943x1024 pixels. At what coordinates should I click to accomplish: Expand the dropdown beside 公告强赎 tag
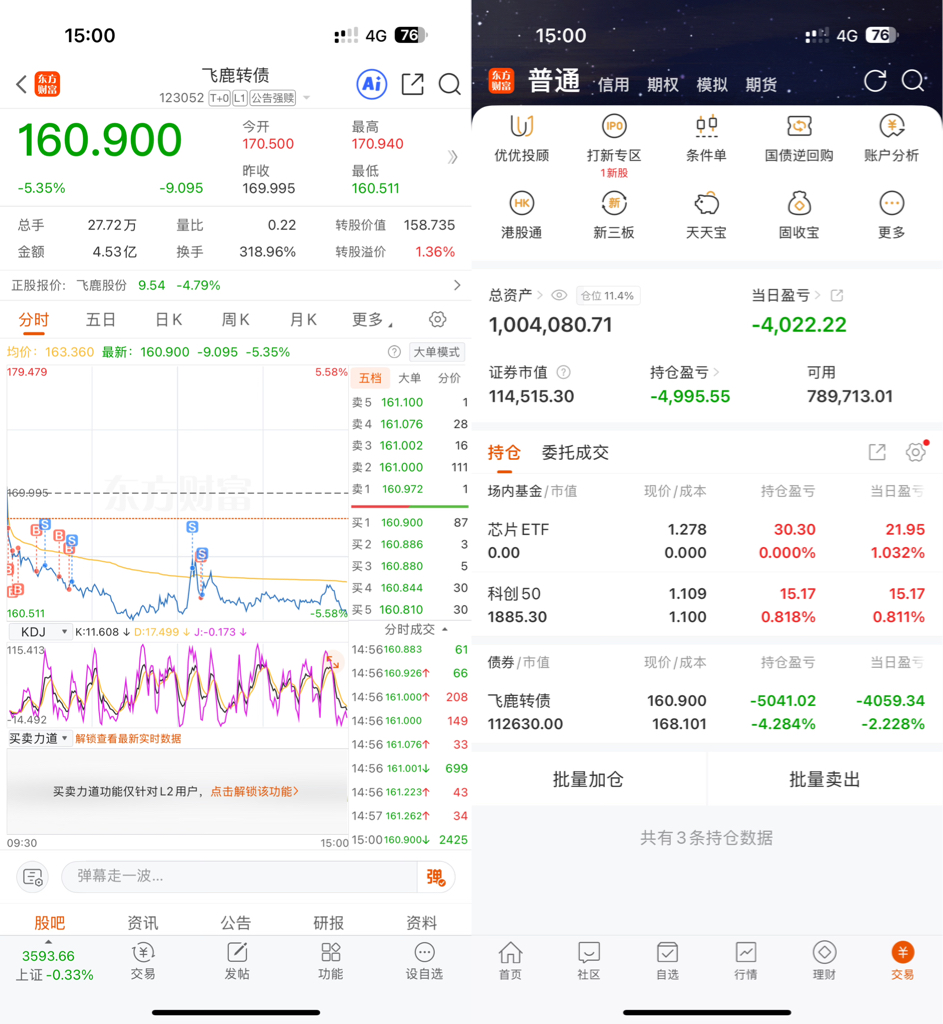(306, 98)
